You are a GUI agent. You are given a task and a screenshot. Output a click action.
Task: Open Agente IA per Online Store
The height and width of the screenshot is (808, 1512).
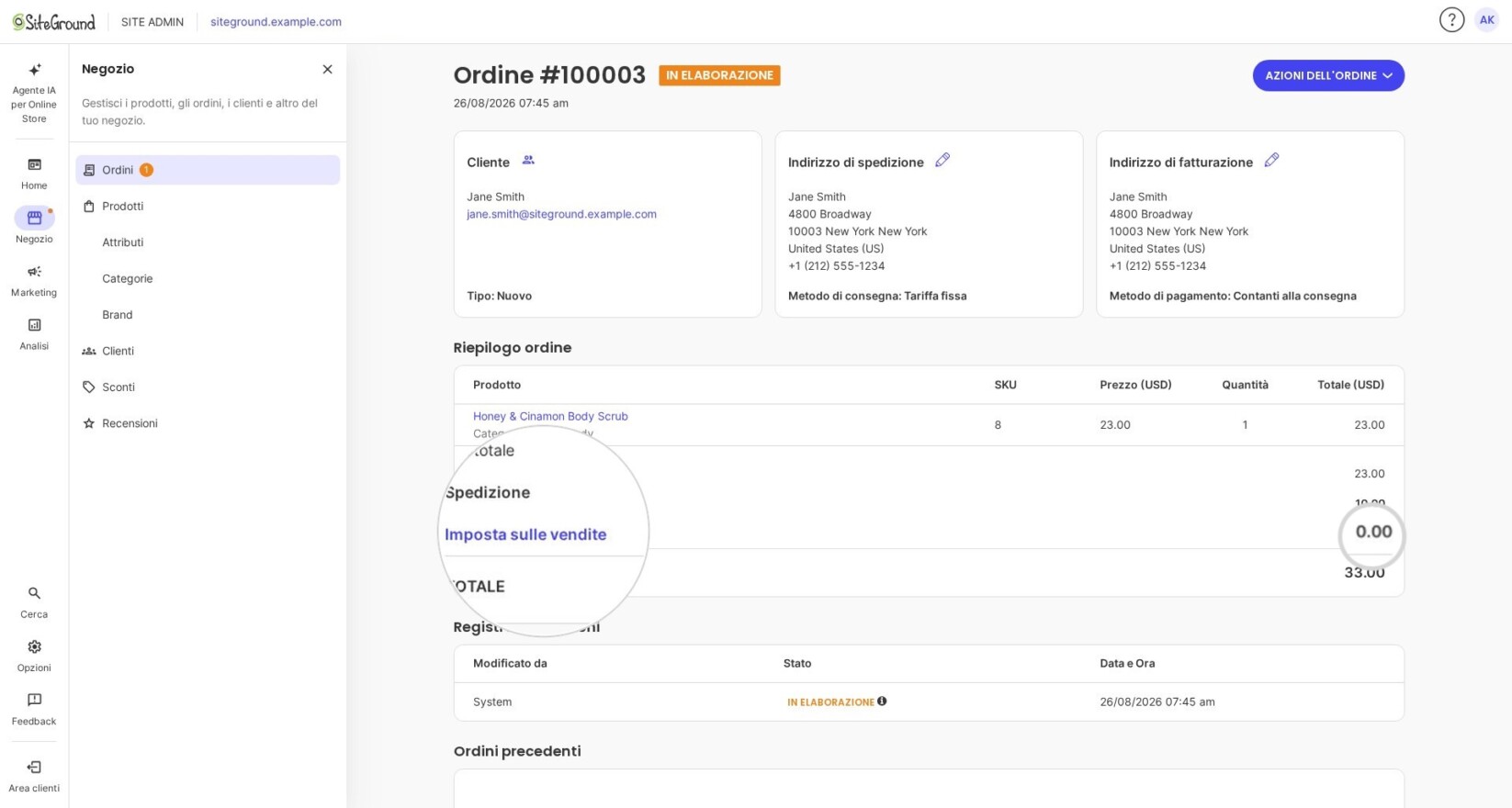34,94
